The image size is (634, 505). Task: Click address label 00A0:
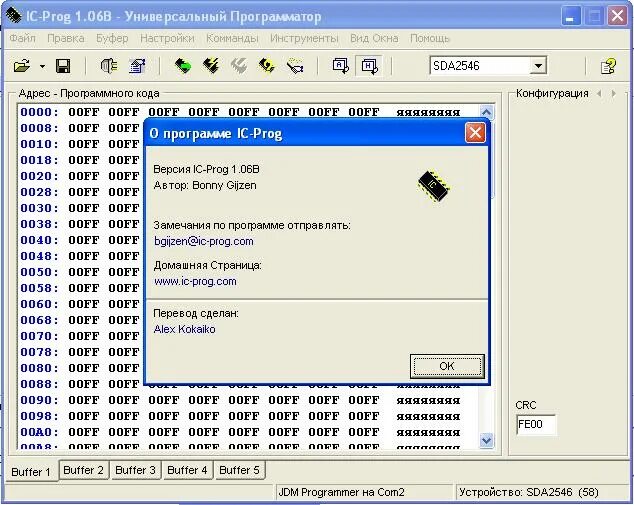point(39,432)
